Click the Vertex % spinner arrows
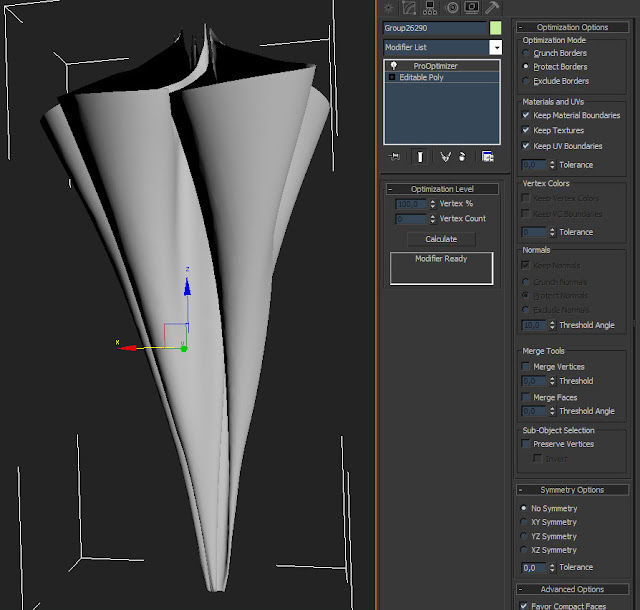640x610 pixels. (433, 204)
